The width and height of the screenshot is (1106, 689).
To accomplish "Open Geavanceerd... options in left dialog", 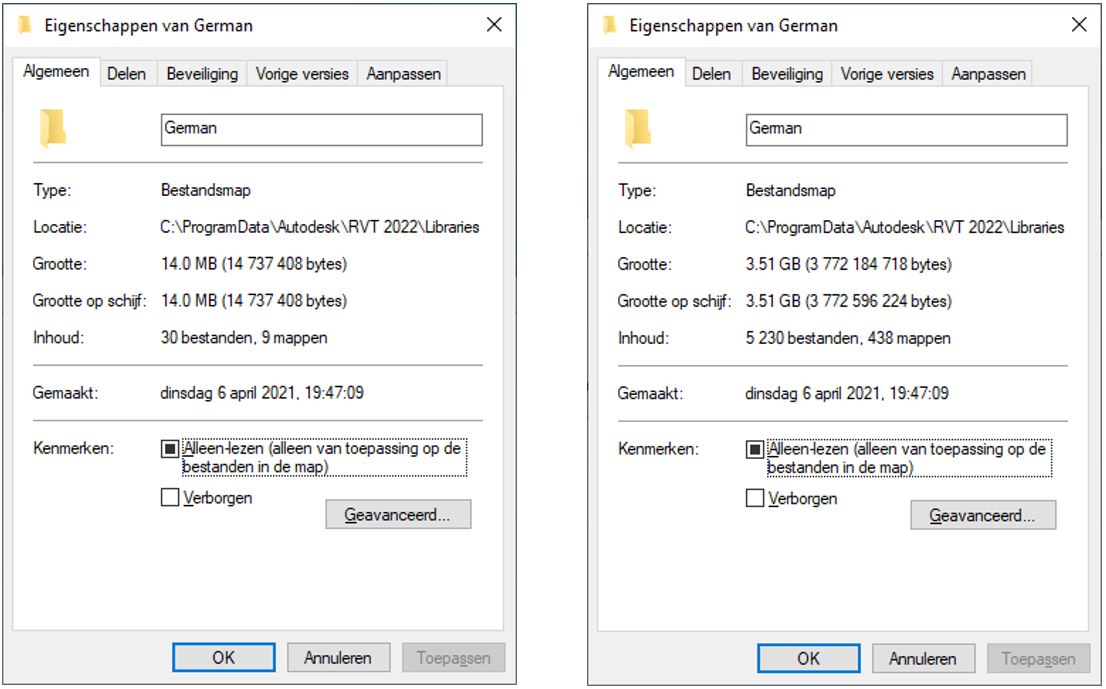I will (398, 515).
